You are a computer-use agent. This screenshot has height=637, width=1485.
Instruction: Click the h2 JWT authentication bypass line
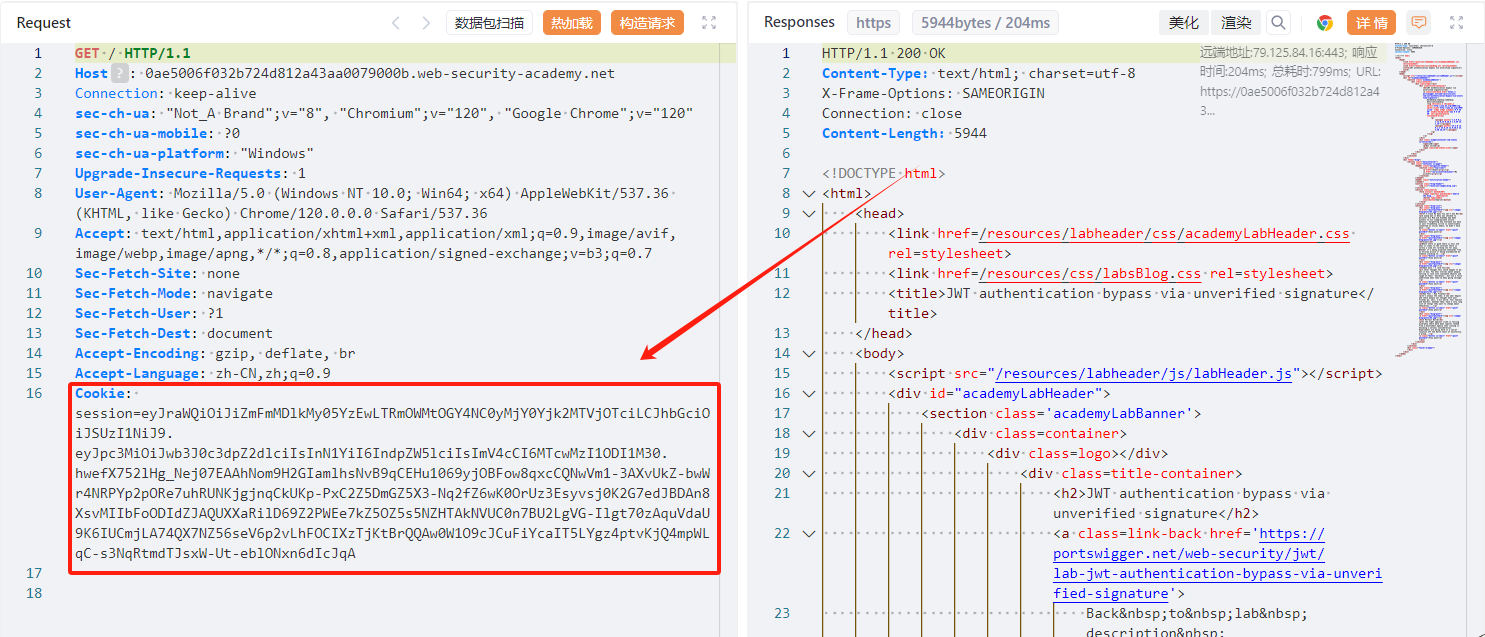(x=1190, y=503)
